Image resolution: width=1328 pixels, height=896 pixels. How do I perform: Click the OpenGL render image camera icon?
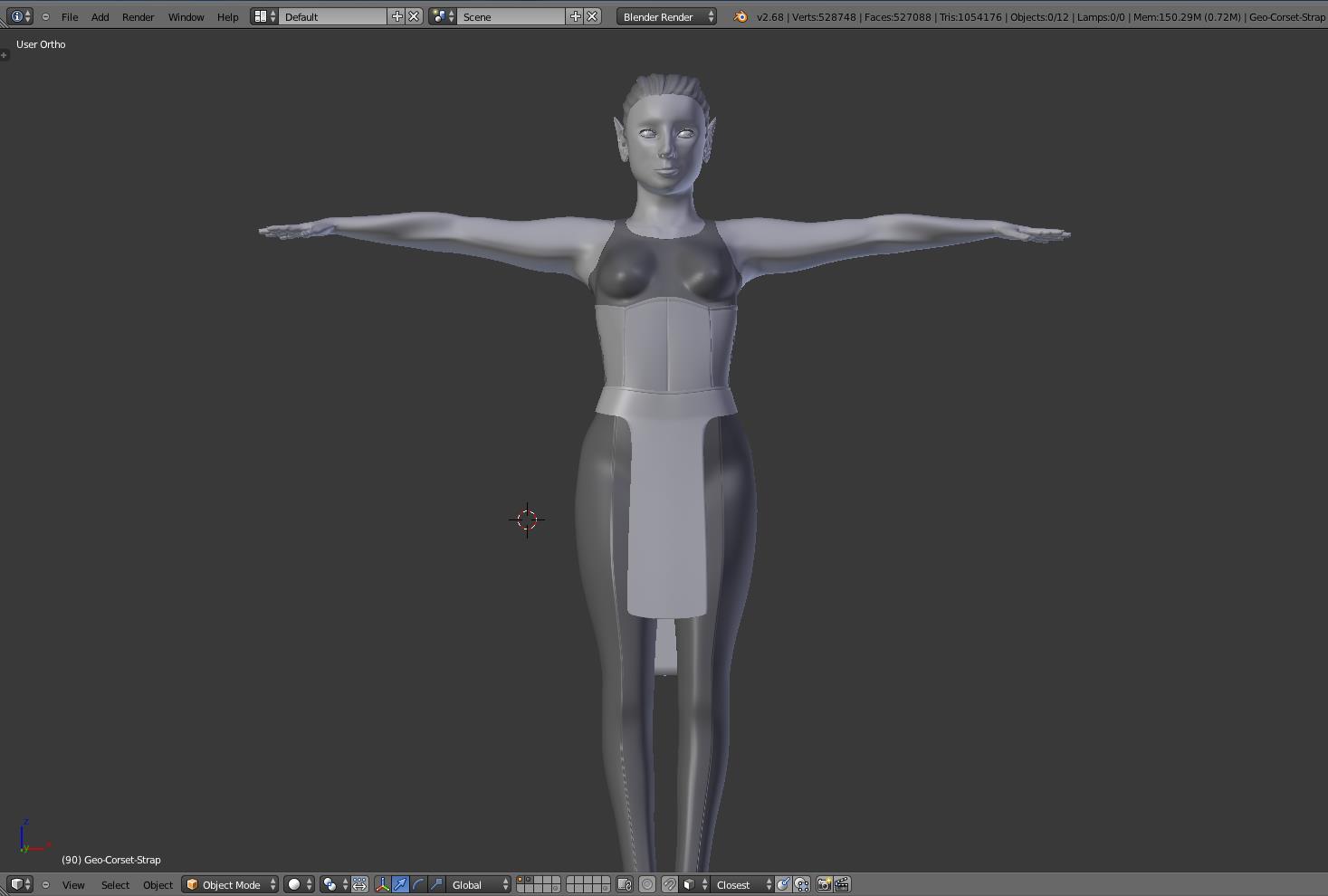[x=824, y=884]
